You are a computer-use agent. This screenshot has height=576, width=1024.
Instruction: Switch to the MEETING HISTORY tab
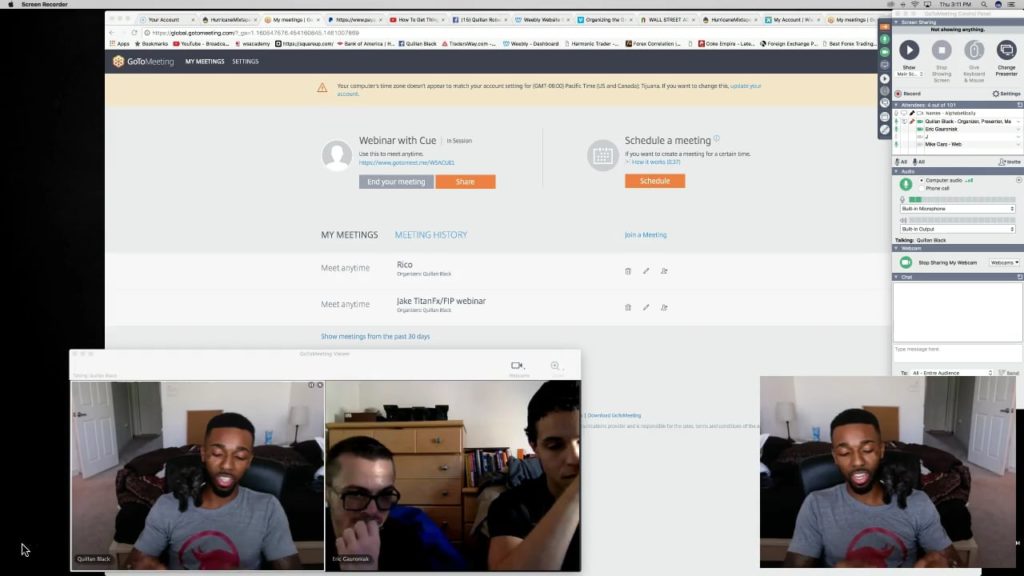[431, 235]
